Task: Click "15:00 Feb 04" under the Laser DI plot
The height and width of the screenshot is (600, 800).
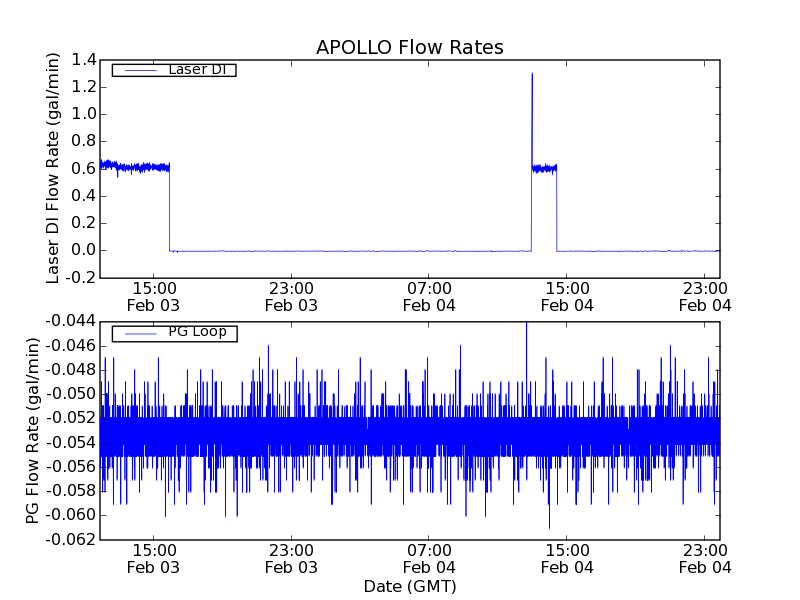Action: click(x=567, y=297)
